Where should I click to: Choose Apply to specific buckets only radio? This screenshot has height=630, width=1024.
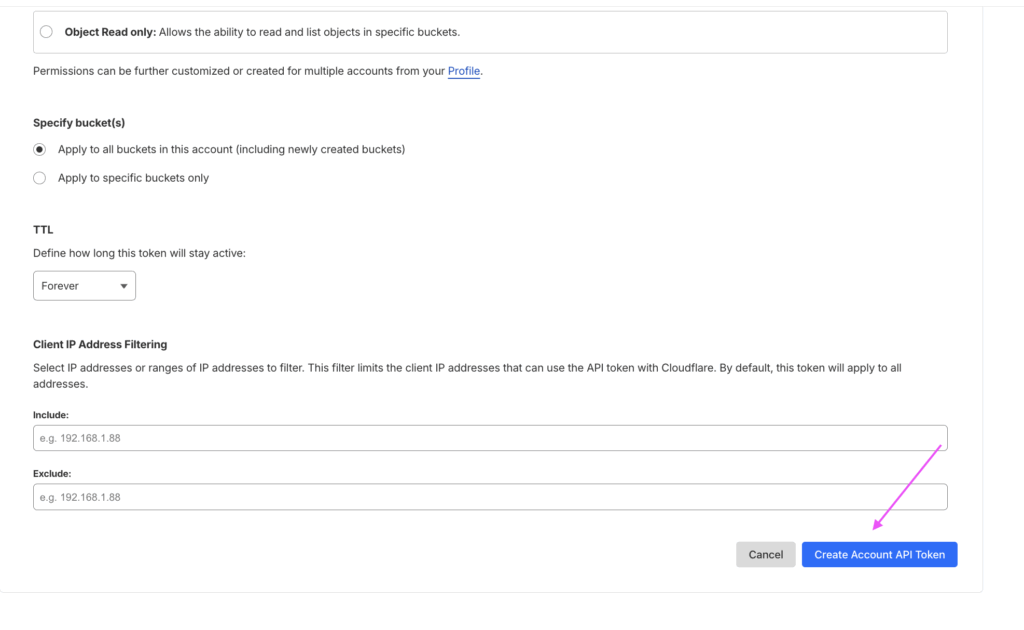click(x=40, y=178)
